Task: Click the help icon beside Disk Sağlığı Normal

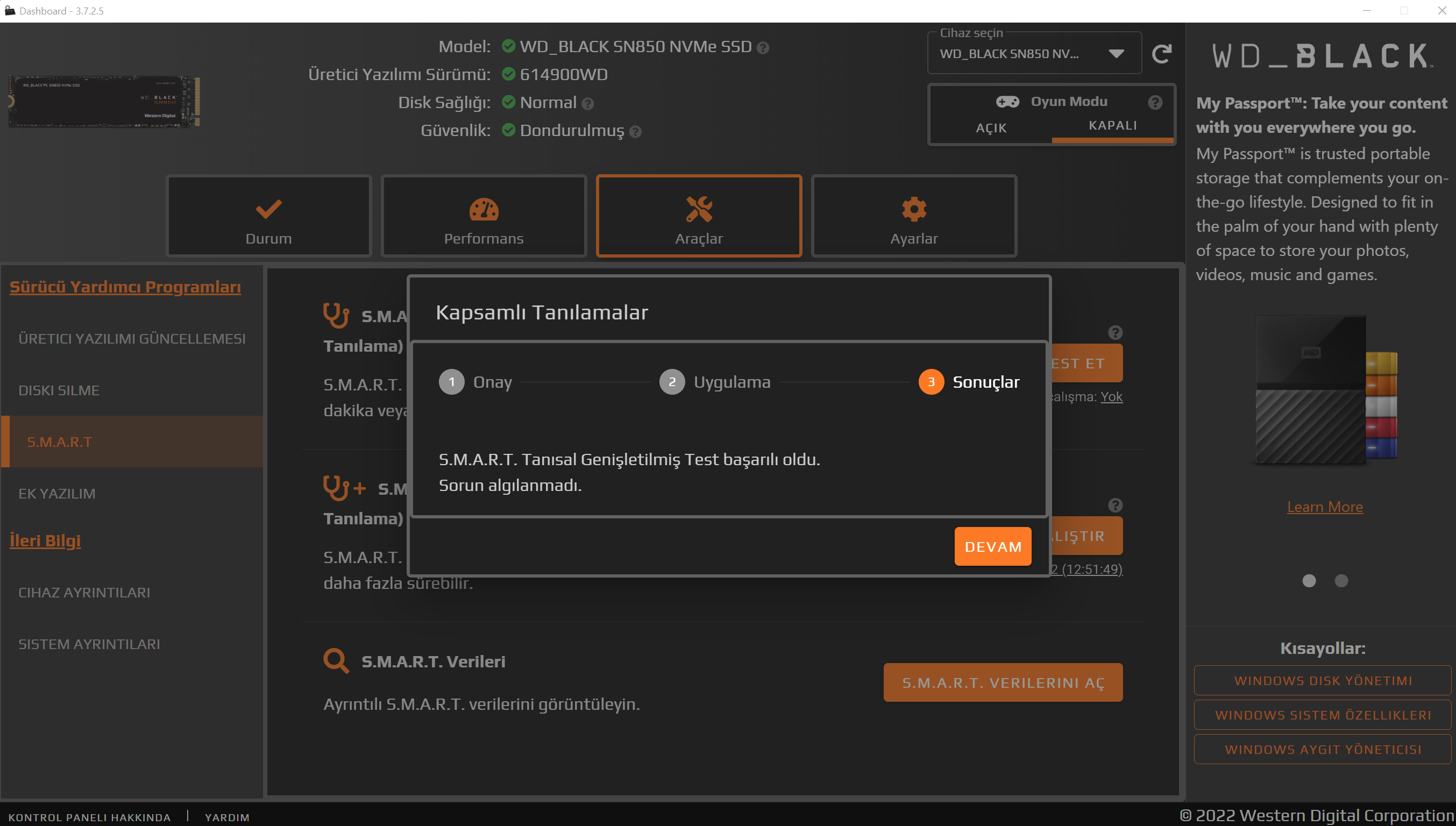Action: (x=588, y=104)
